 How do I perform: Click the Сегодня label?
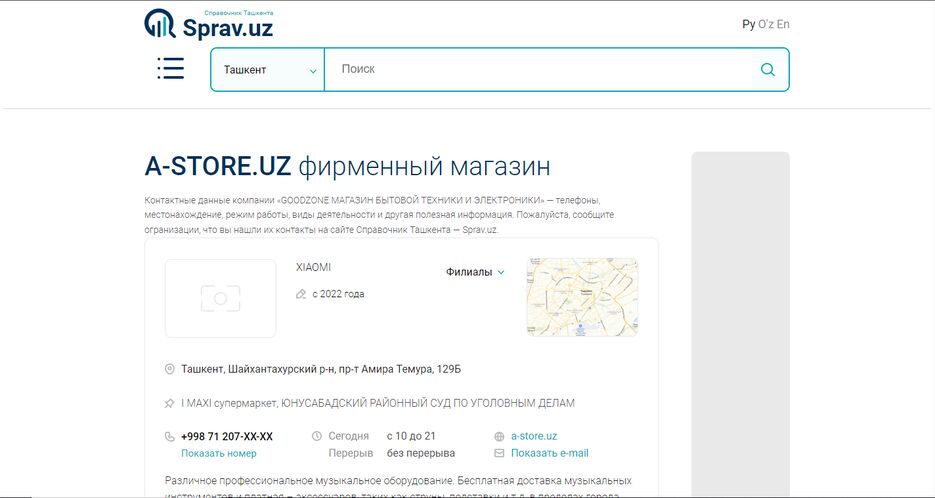pos(348,436)
